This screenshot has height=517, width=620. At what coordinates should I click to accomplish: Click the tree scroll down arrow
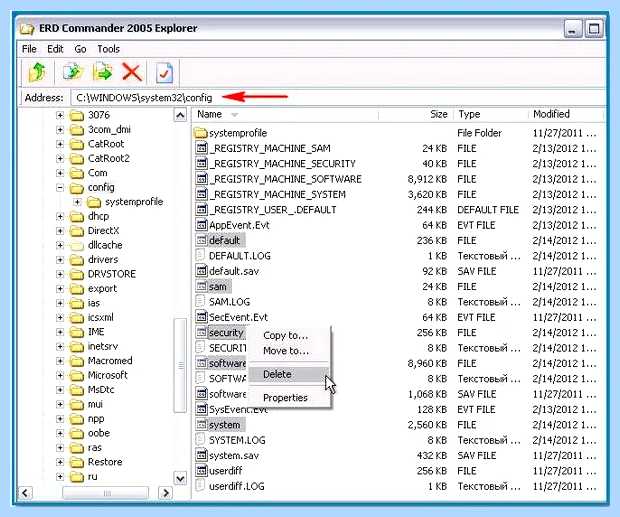click(x=180, y=478)
